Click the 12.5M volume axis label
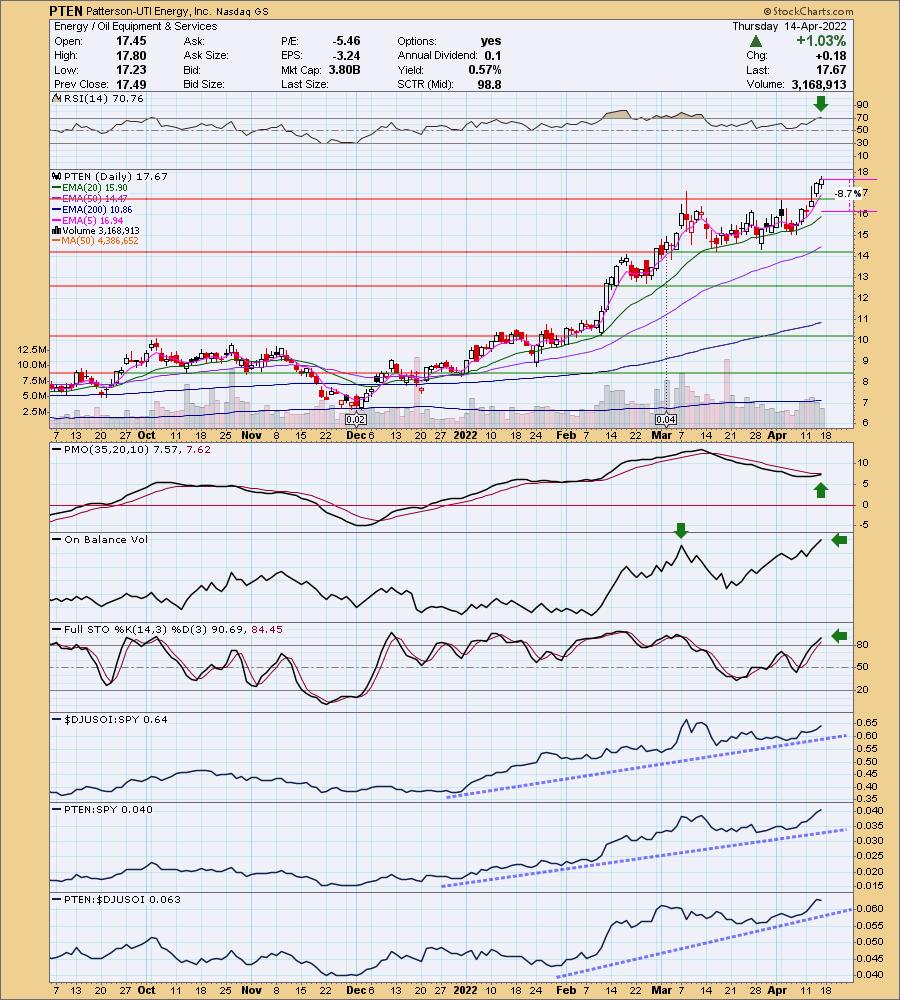The height and width of the screenshot is (1000, 900). [x=34, y=349]
